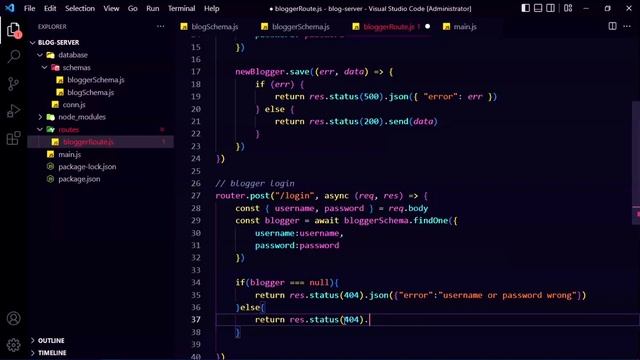640x360 pixels.
Task: Open the Search view in activity bar
Action: 13,56
